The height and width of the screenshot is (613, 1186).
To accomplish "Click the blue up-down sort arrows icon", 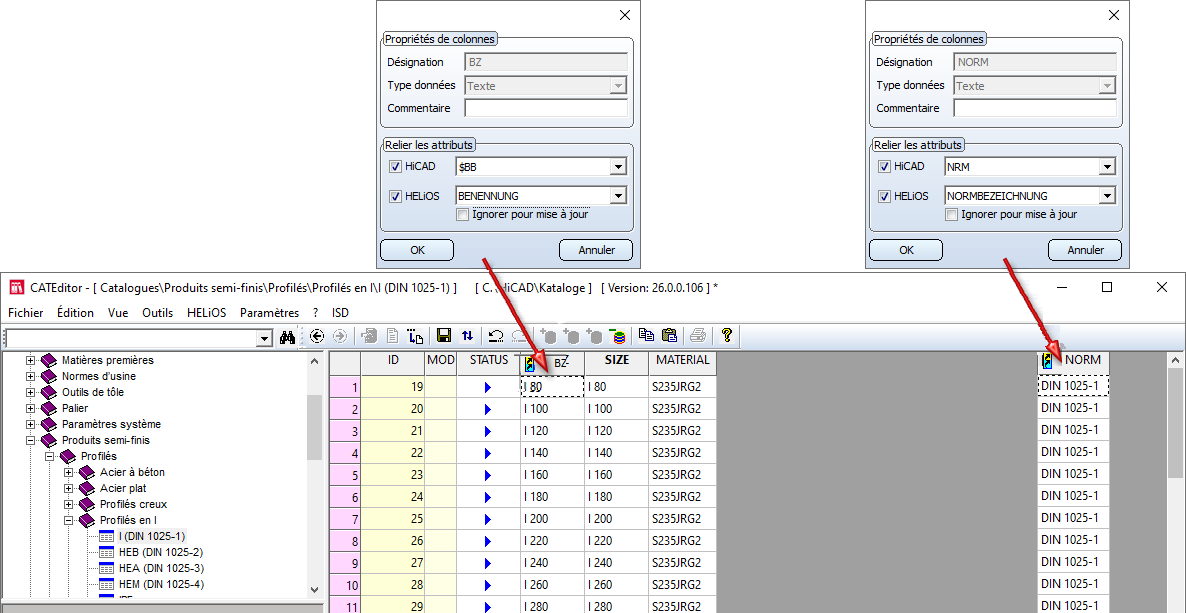I will tap(466, 336).
